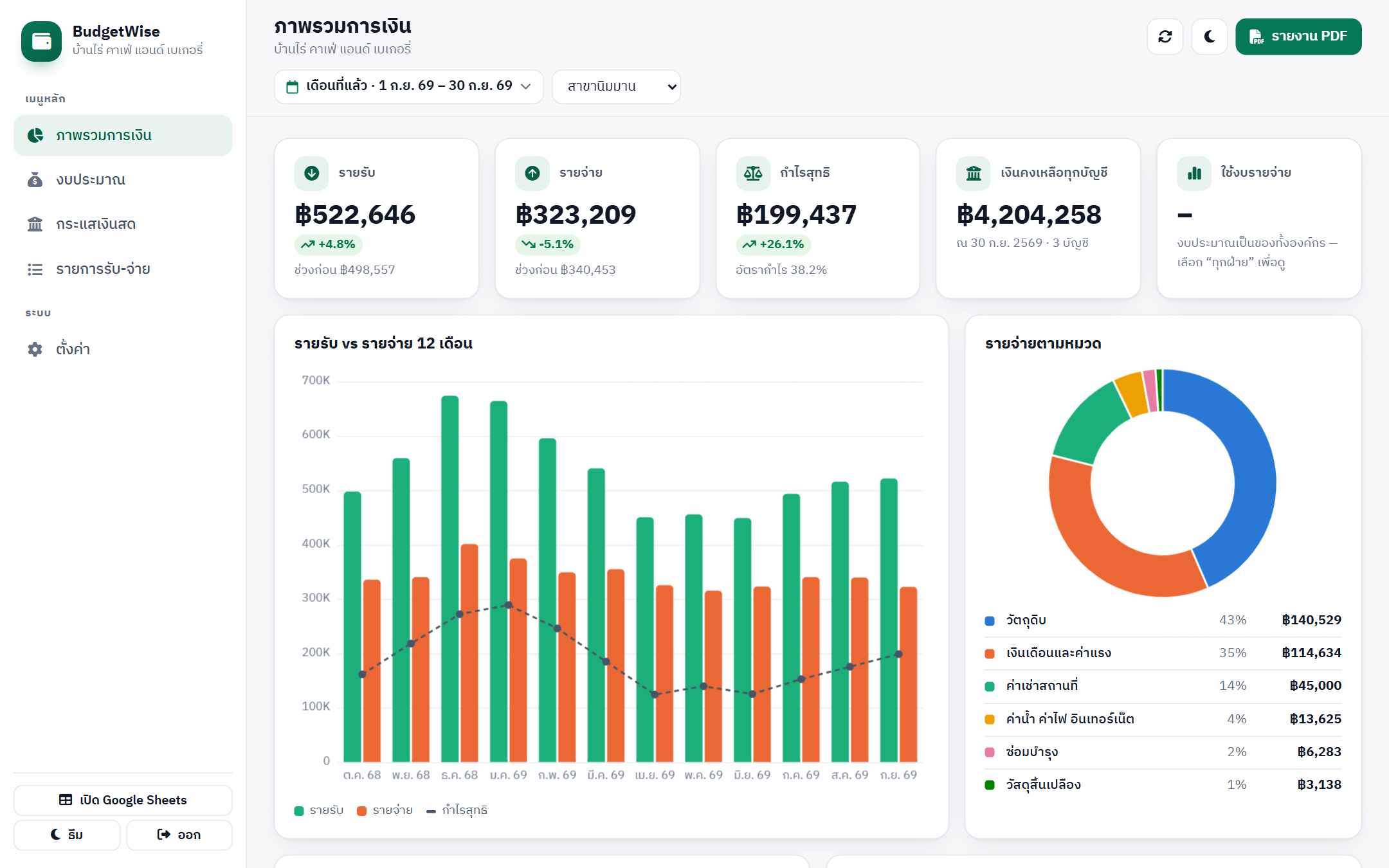Click the gear icon beside ตั้งค่า
1389x868 pixels.
(35, 349)
